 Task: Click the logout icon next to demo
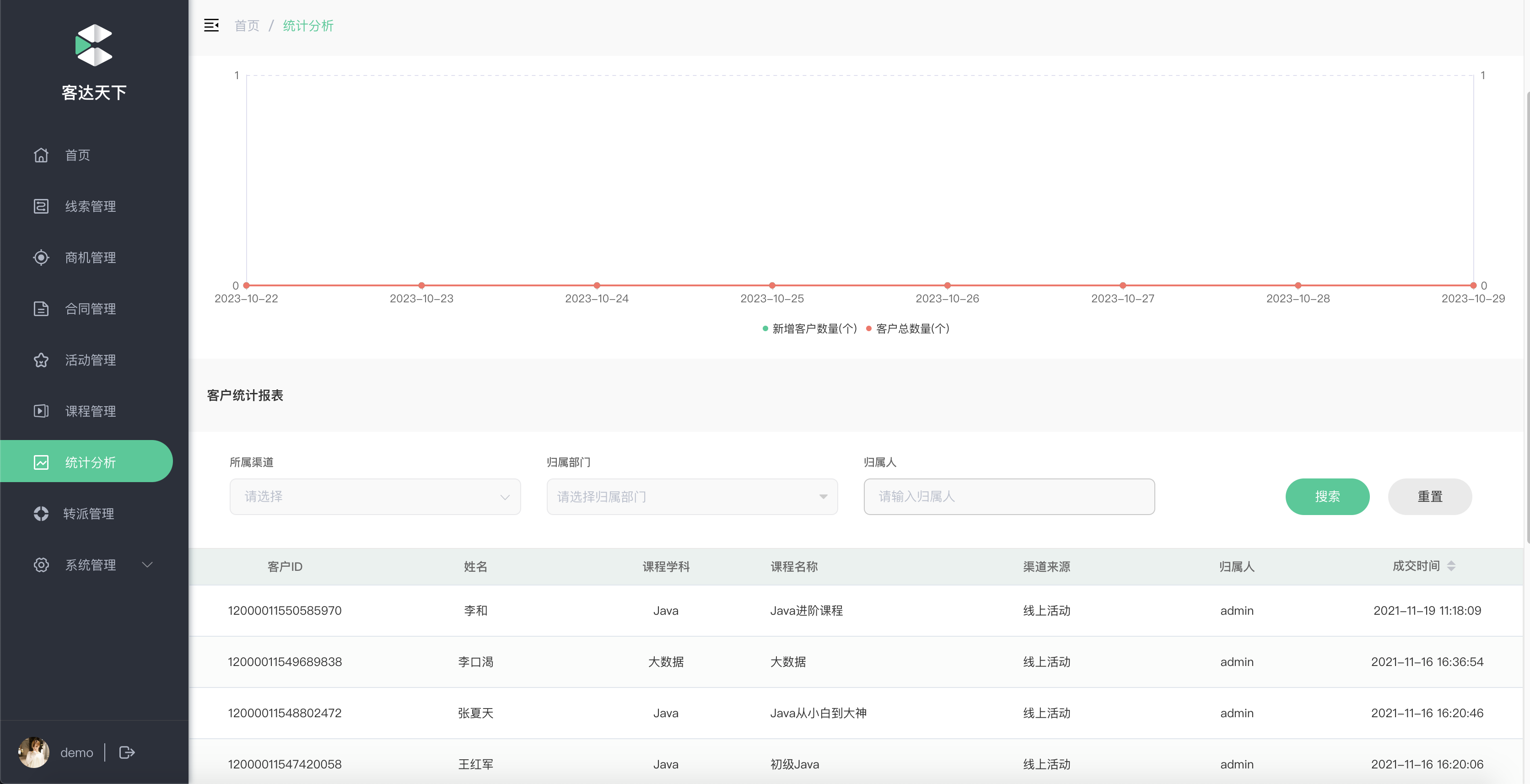[x=127, y=752]
